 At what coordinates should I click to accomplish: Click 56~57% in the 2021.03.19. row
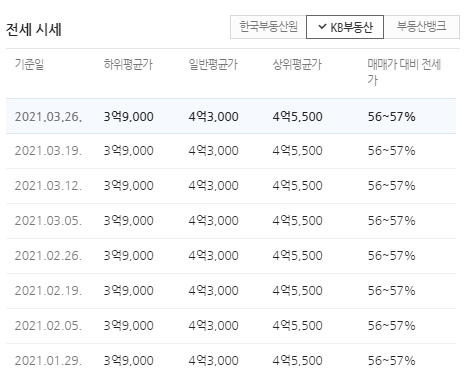click(392, 151)
